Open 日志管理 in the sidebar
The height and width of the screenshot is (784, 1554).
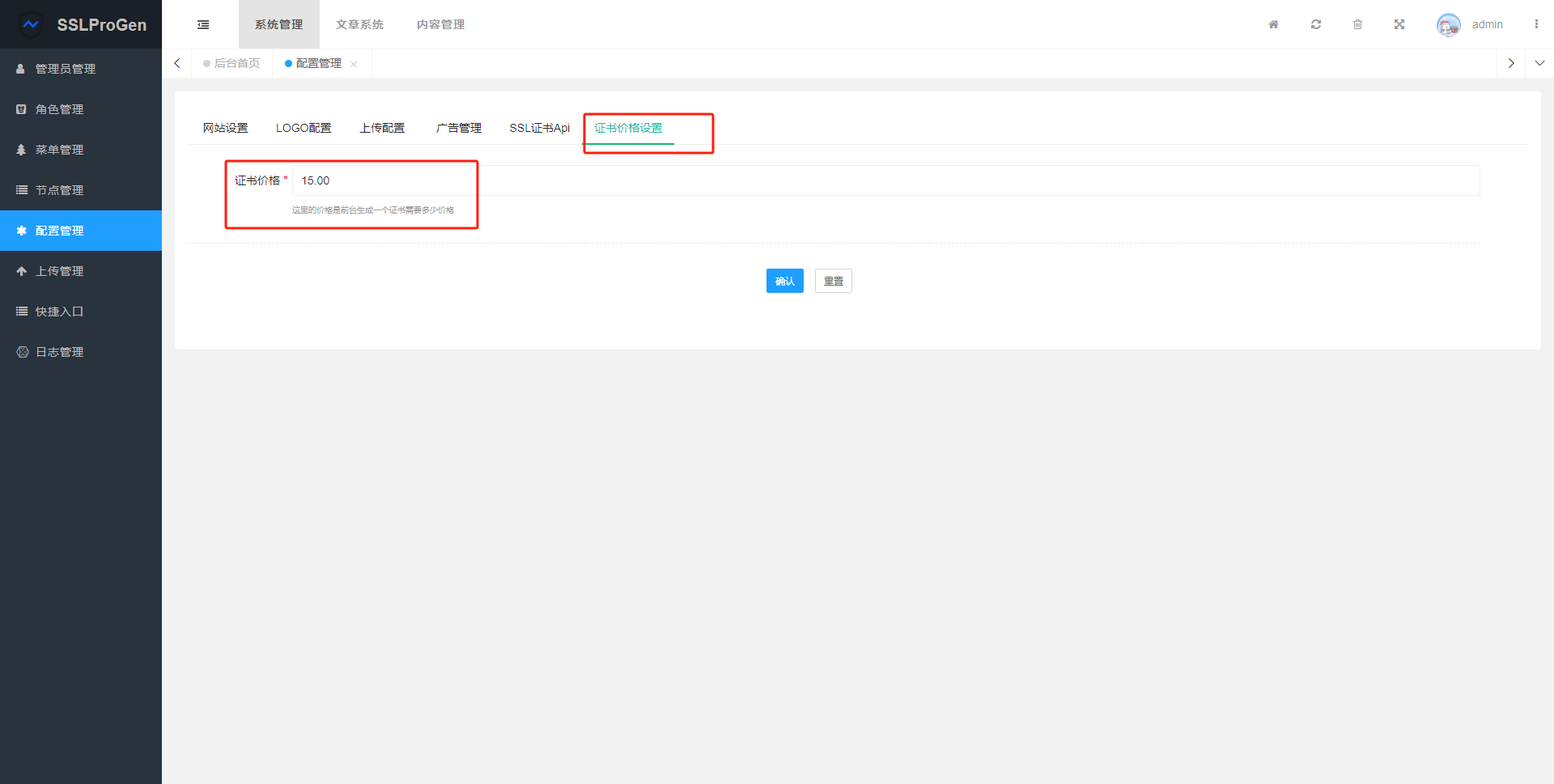[60, 352]
